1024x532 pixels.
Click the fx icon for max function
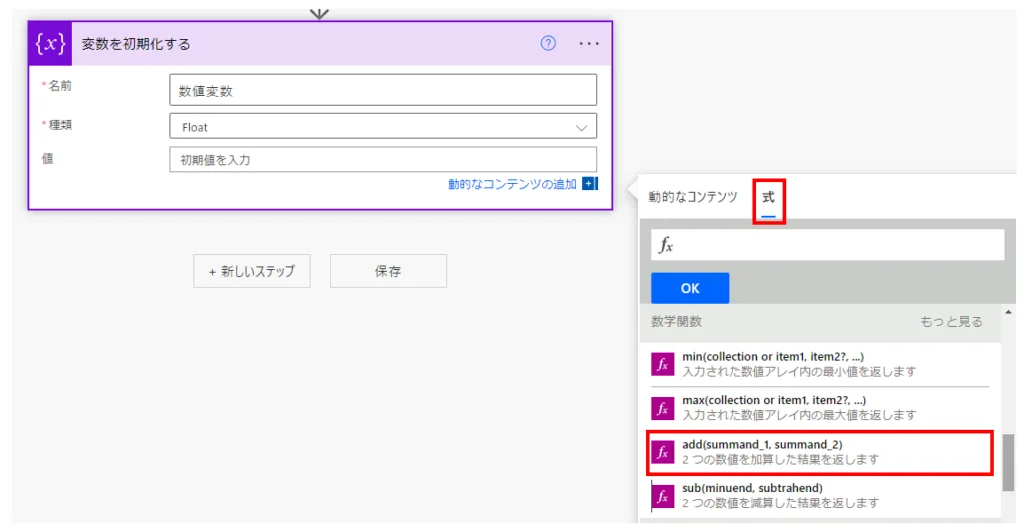pyautogui.click(x=662, y=408)
